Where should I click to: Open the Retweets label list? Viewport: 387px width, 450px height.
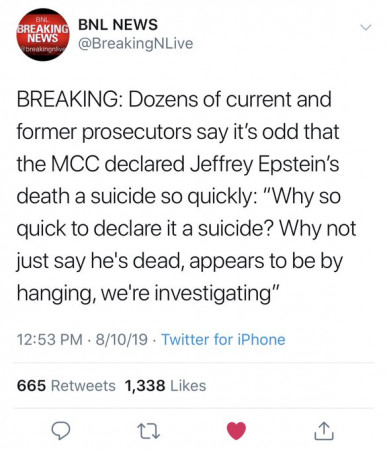pos(83,386)
